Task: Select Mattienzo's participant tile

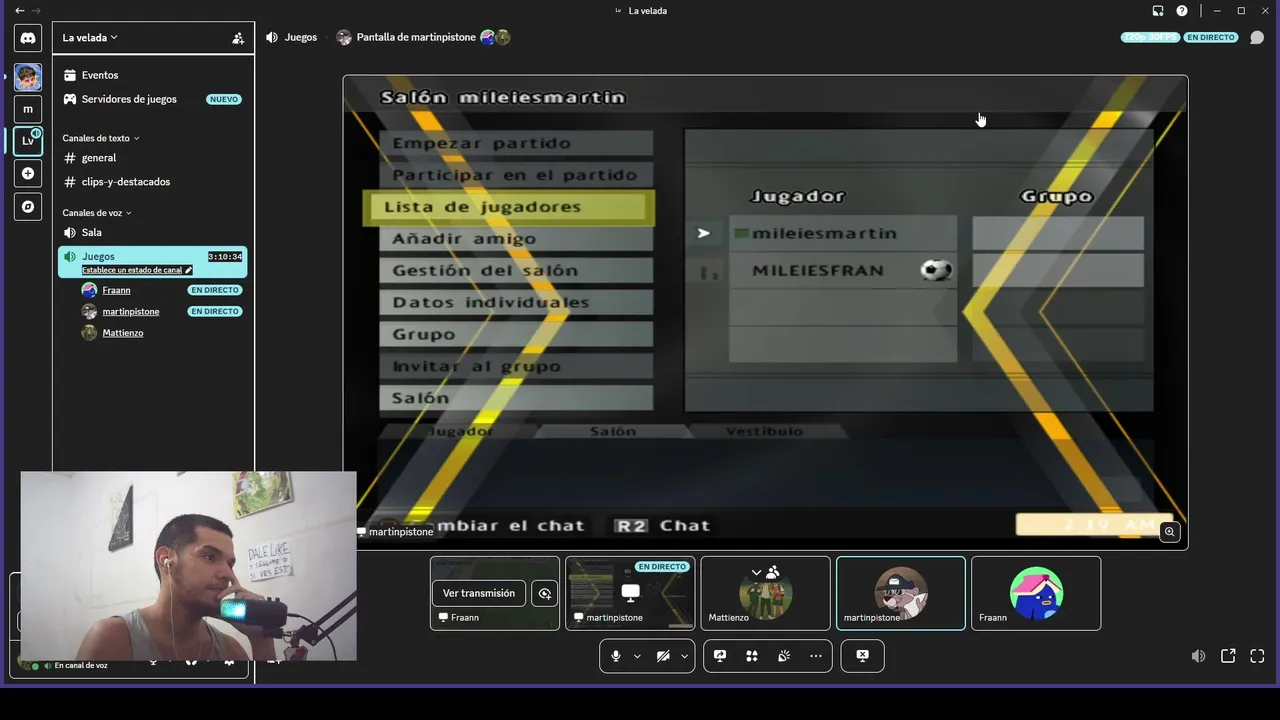Action: 765,593
